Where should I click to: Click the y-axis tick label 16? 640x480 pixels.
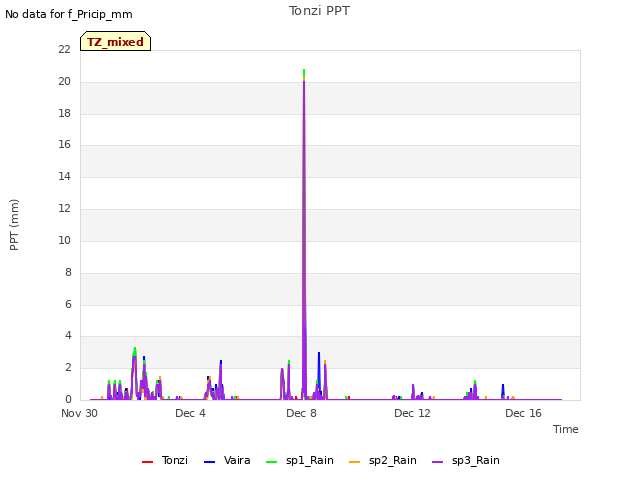click(x=64, y=144)
